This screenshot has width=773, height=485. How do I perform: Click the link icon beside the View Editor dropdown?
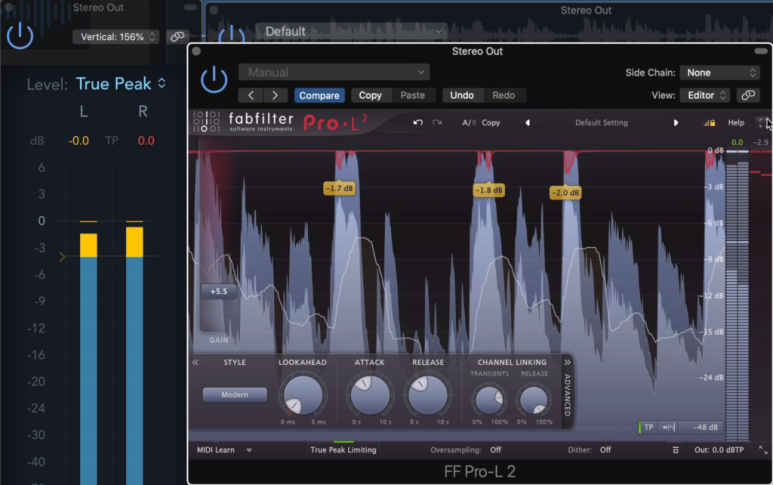tap(748, 95)
